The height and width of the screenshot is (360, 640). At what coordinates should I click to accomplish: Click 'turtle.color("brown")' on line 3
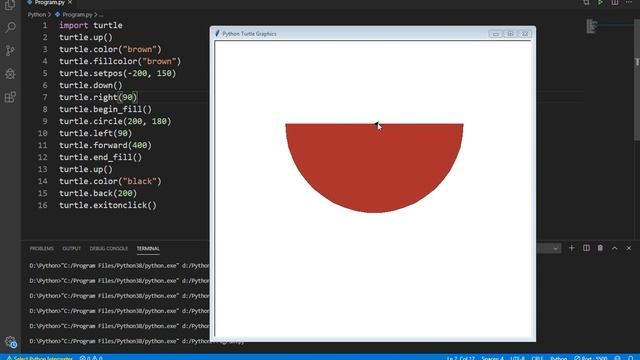[110, 49]
